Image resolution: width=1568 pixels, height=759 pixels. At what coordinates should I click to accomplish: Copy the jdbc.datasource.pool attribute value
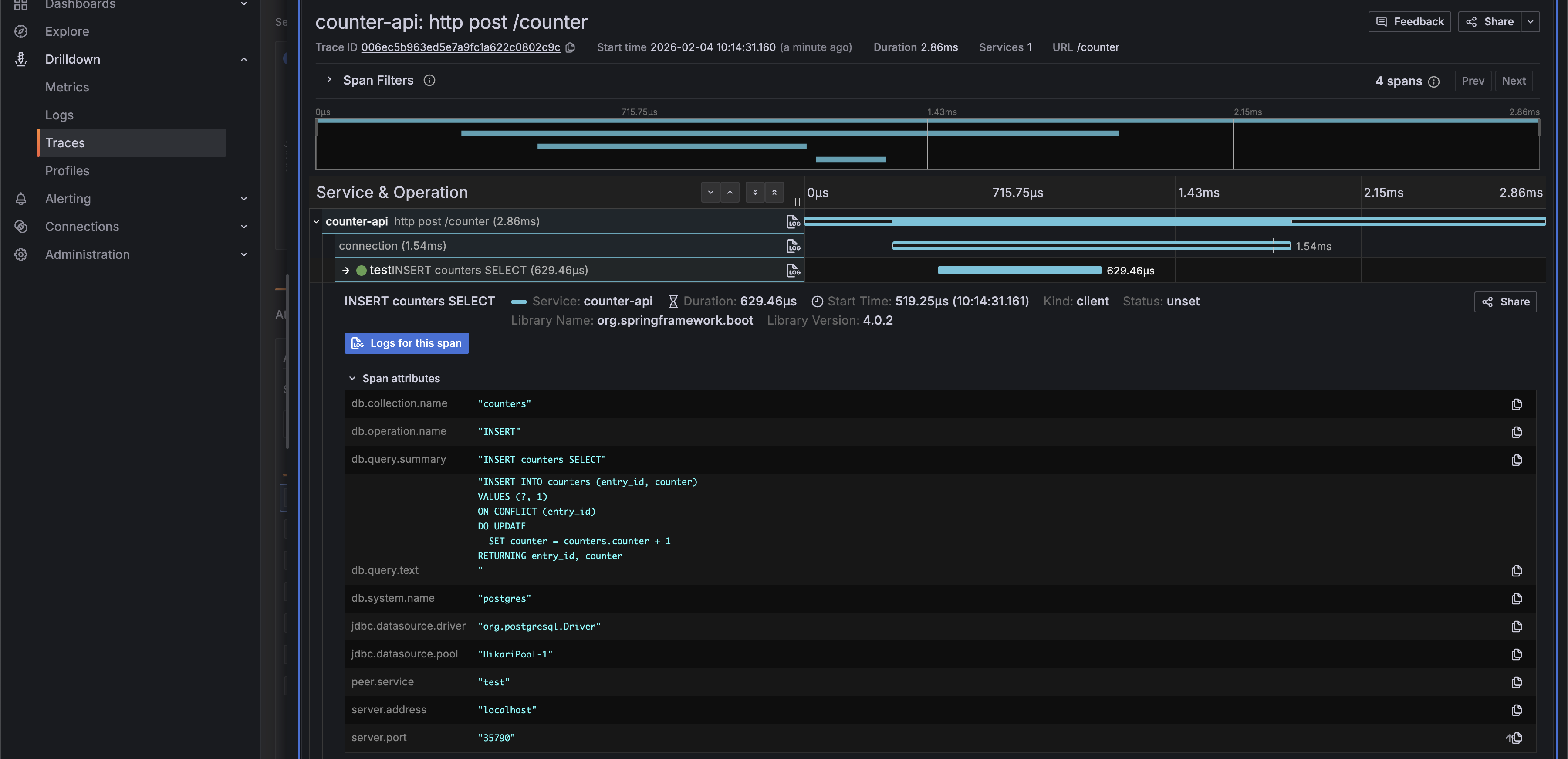point(1516,654)
